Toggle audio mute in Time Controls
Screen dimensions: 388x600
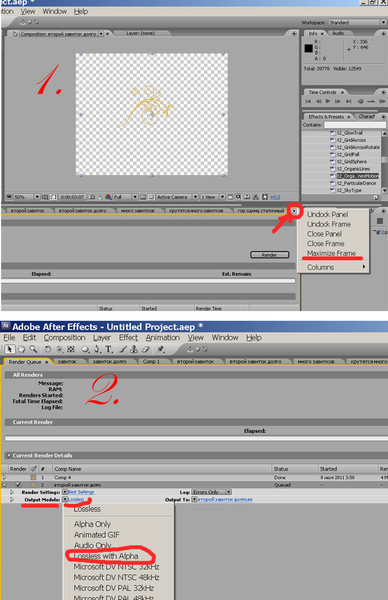pos(360,101)
